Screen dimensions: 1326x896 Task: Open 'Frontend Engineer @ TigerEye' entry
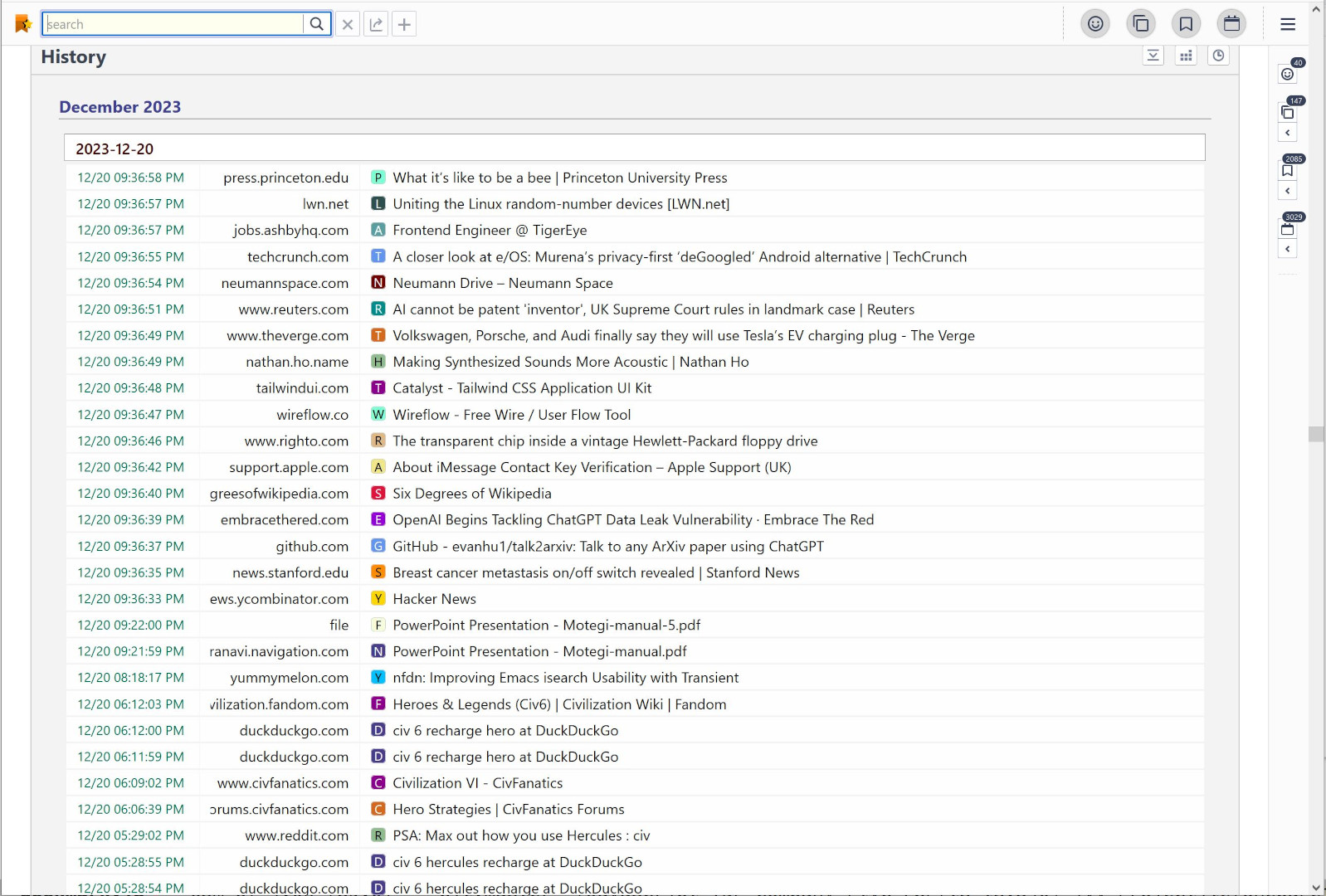[x=490, y=231]
